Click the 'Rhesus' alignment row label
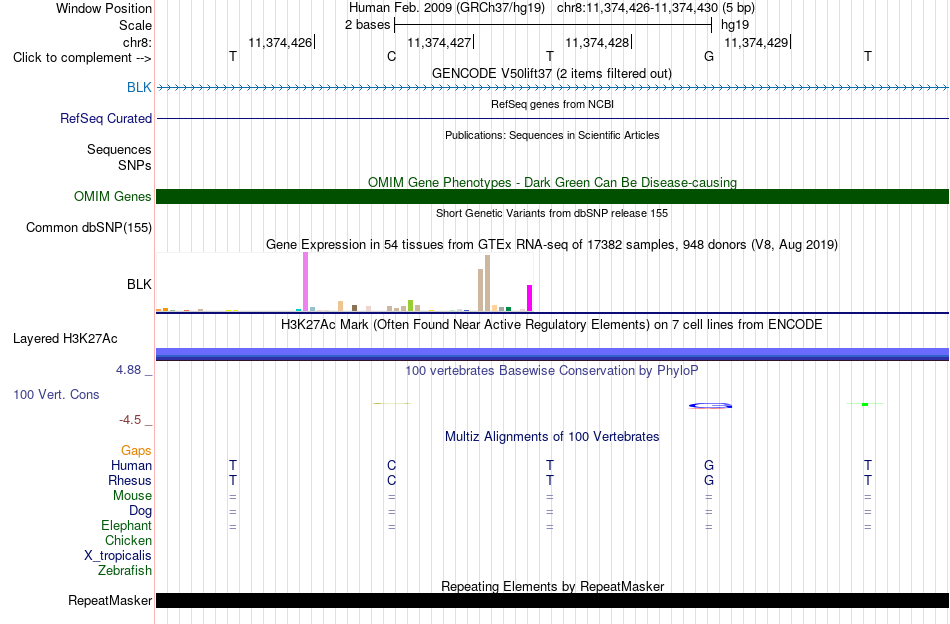This screenshot has width=950, height=624. [130, 480]
